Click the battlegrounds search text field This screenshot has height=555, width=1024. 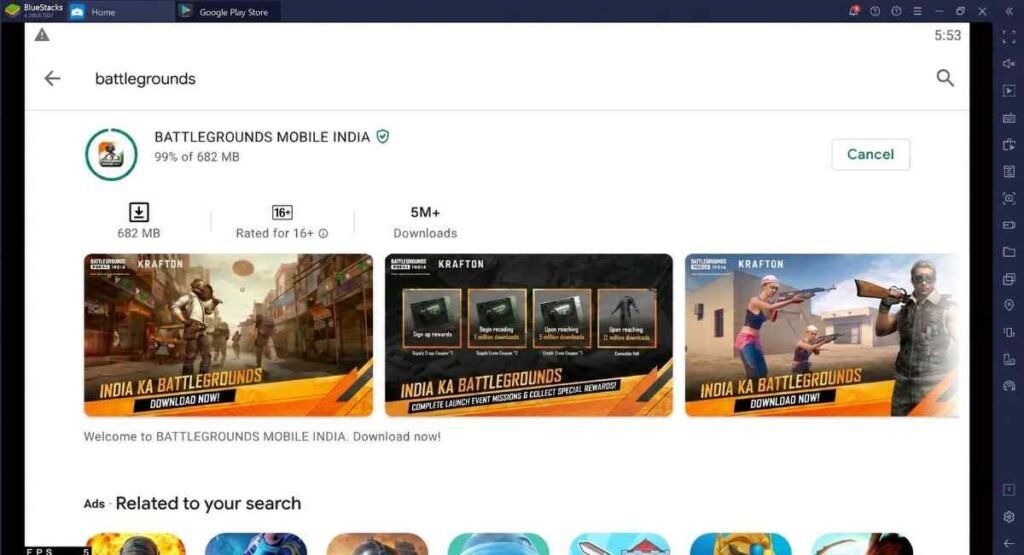145,78
